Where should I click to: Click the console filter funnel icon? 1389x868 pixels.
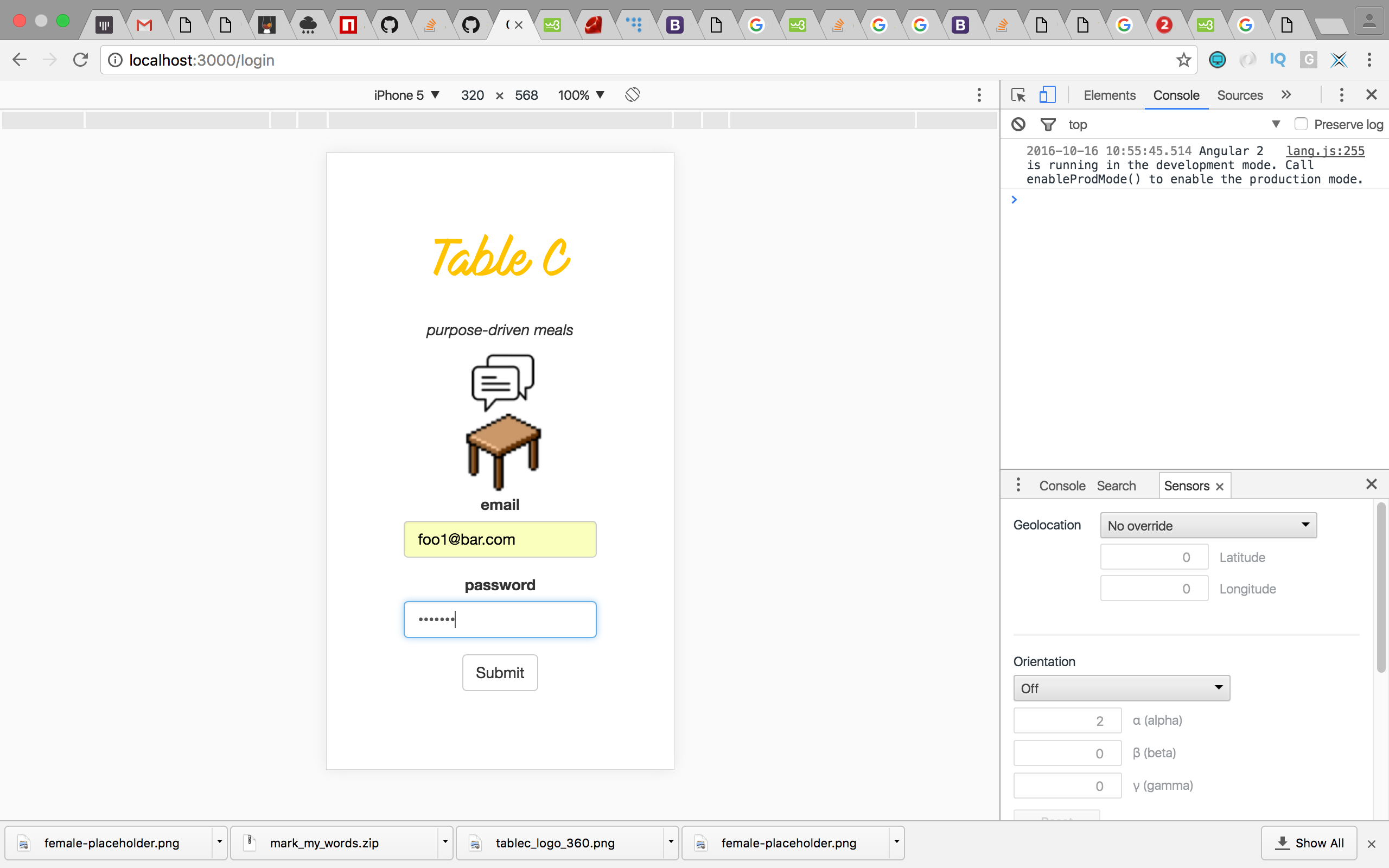pyautogui.click(x=1048, y=124)
